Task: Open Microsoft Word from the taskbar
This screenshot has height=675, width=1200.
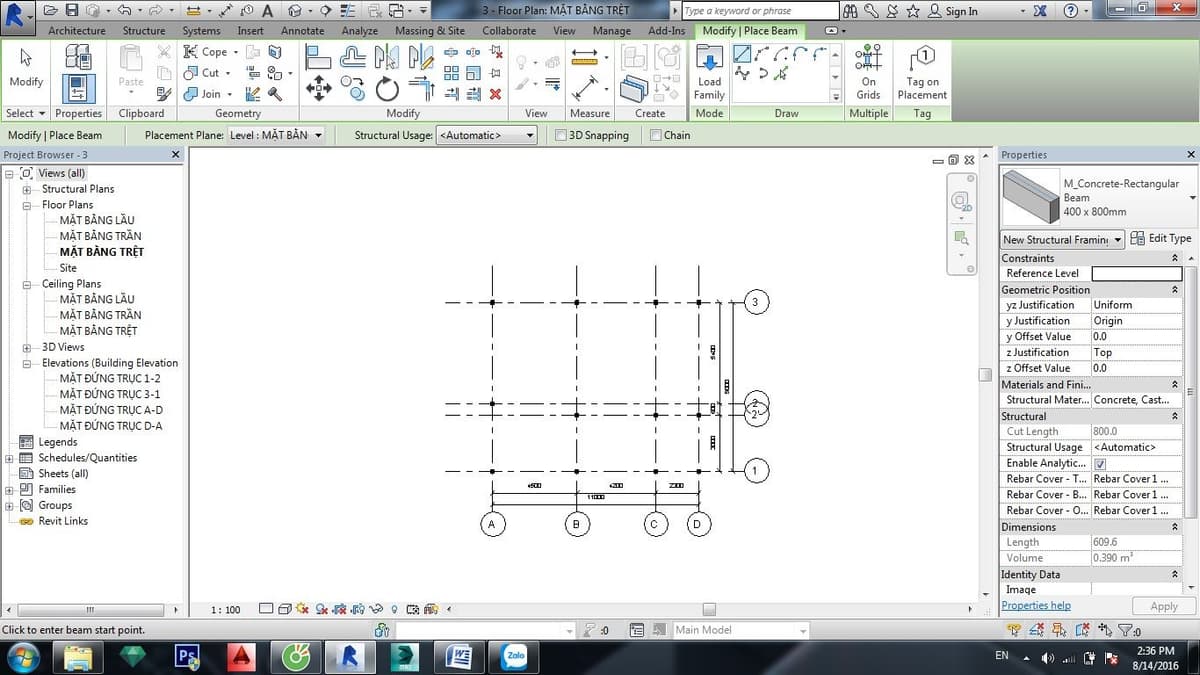Action: click(x=459, y=656)
